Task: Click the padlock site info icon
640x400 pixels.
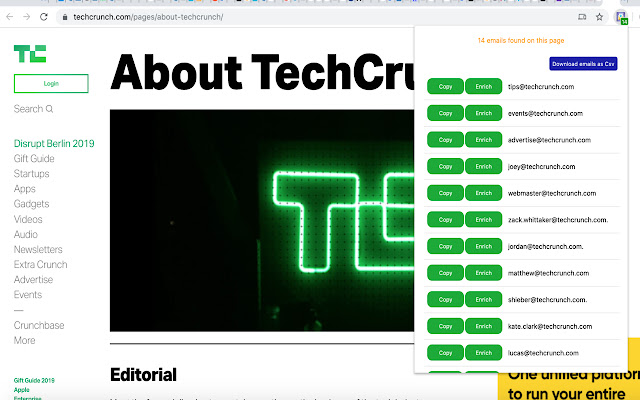Action: click(64, 17)
